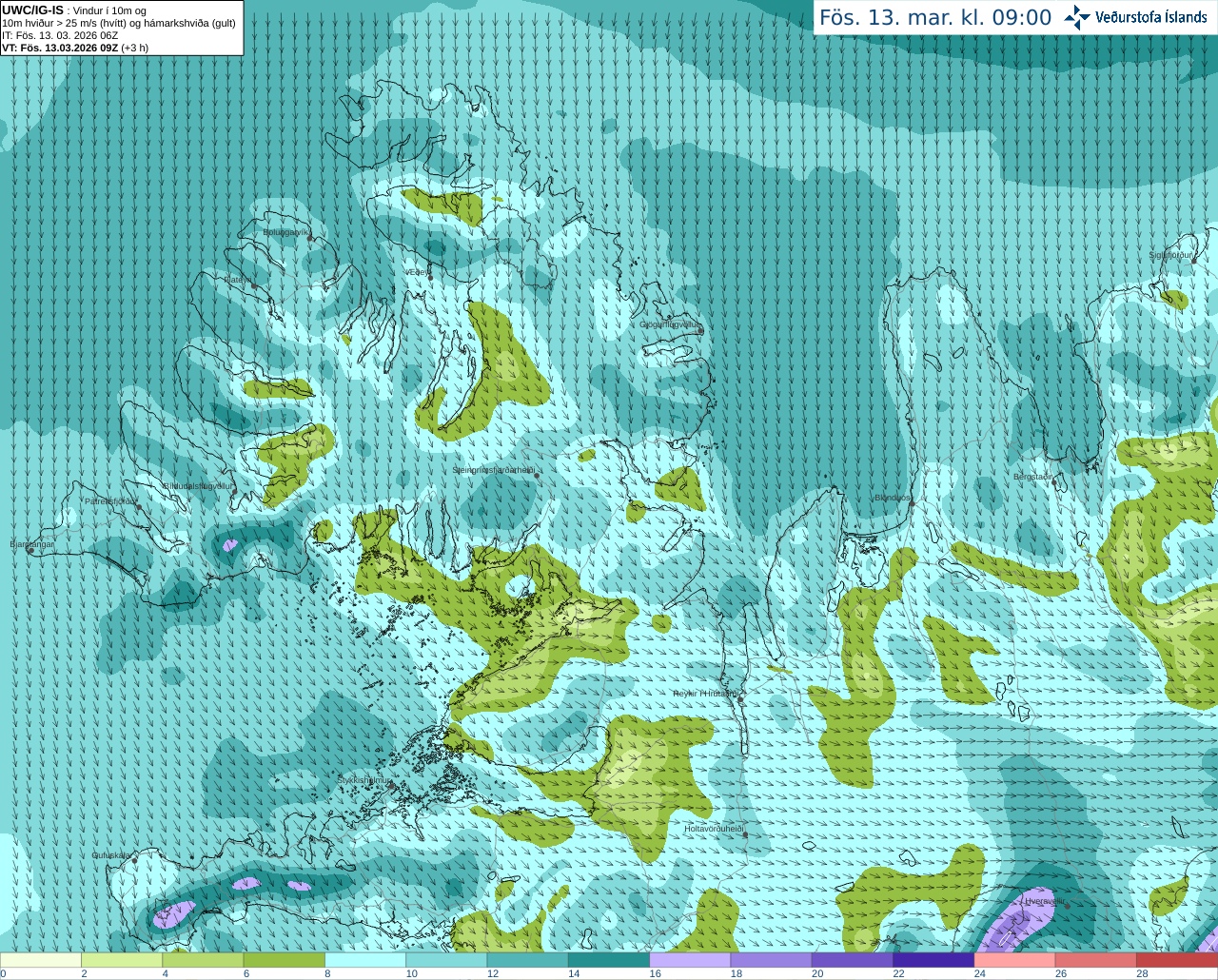Select the Patreksfjörður station label
The width and height of the screenshot is (1218, 980).
tap(110, 500)
